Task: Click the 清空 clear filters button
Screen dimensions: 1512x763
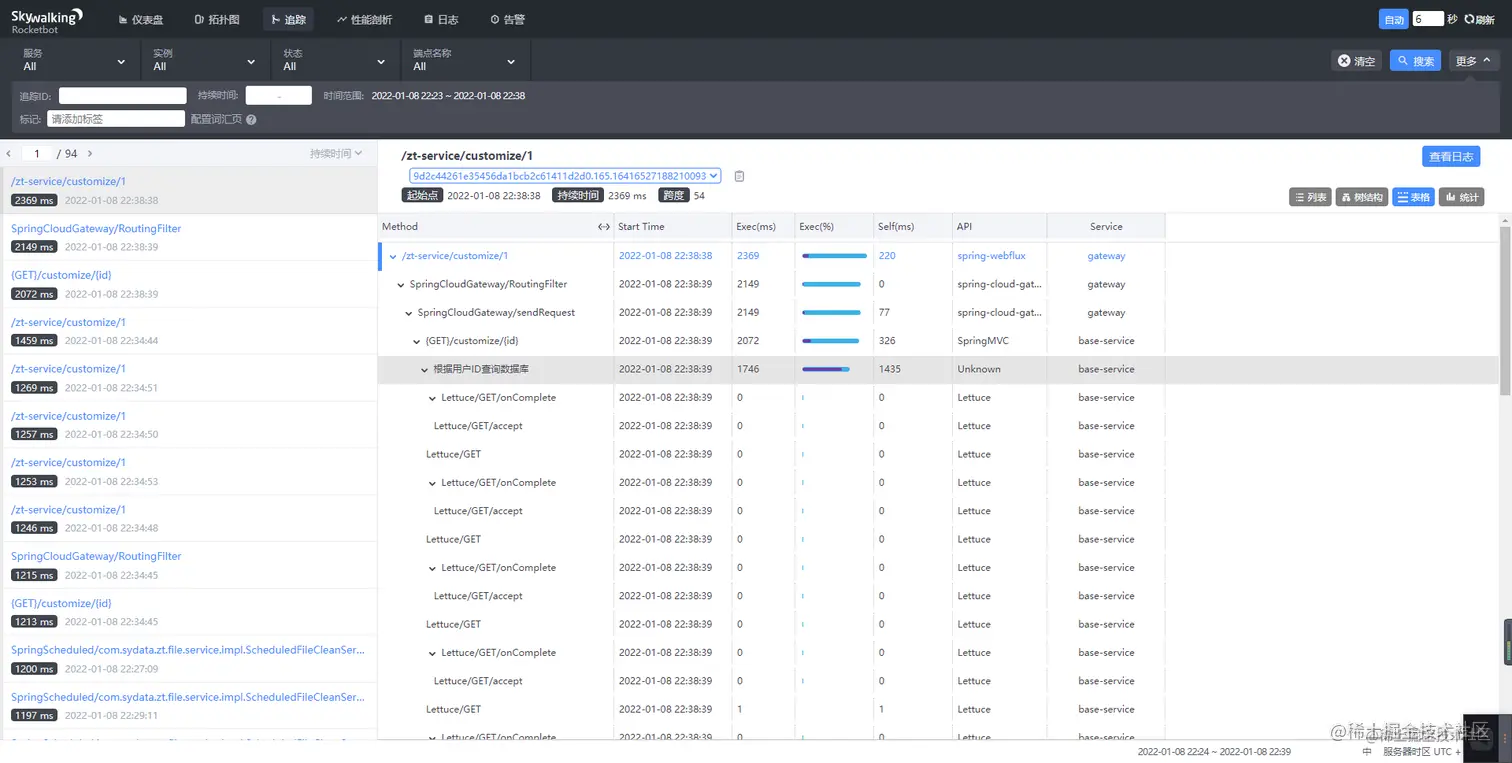Action: click(x=1357, y=61)
